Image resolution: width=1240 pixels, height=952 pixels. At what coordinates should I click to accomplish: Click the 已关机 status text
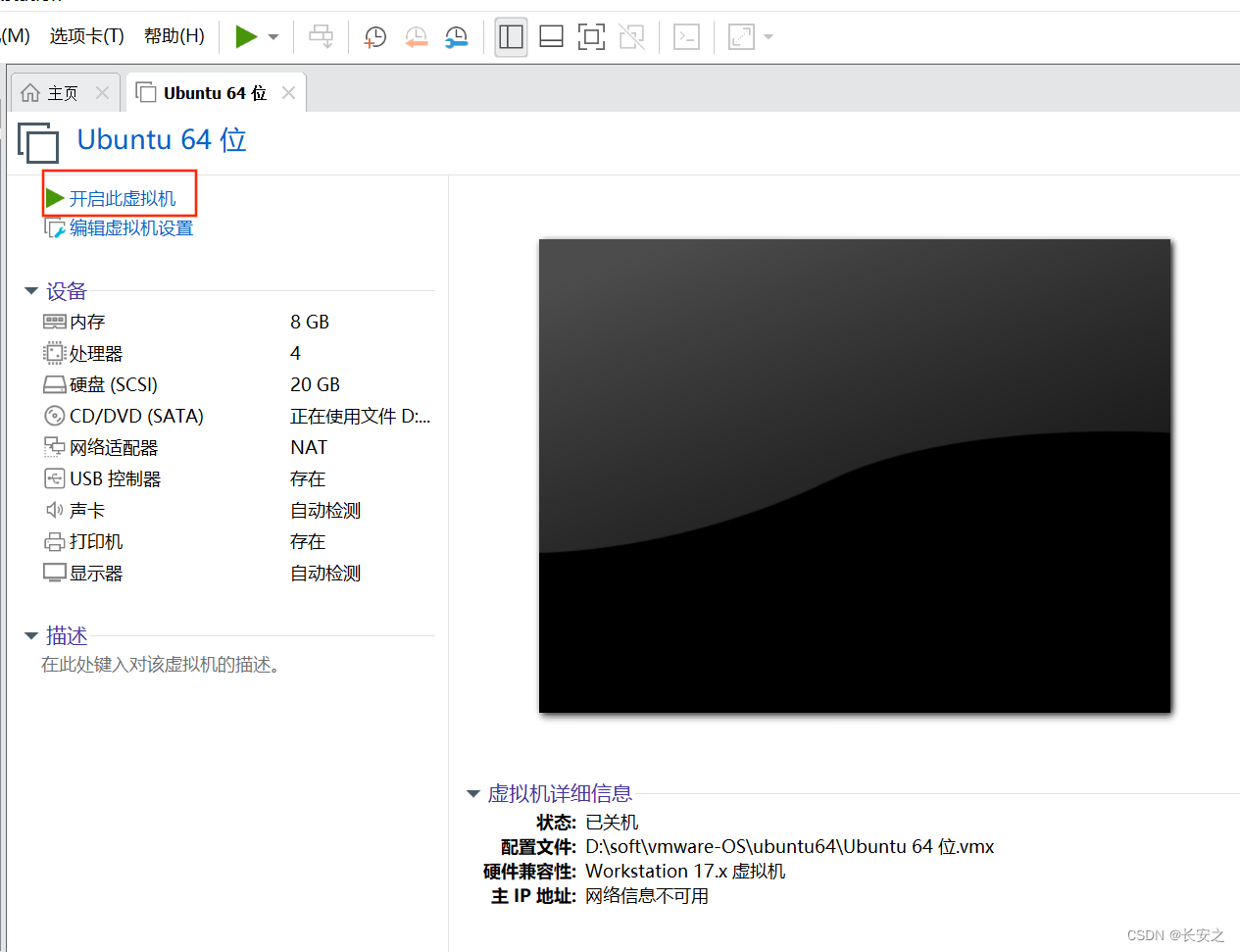point(612,822)
